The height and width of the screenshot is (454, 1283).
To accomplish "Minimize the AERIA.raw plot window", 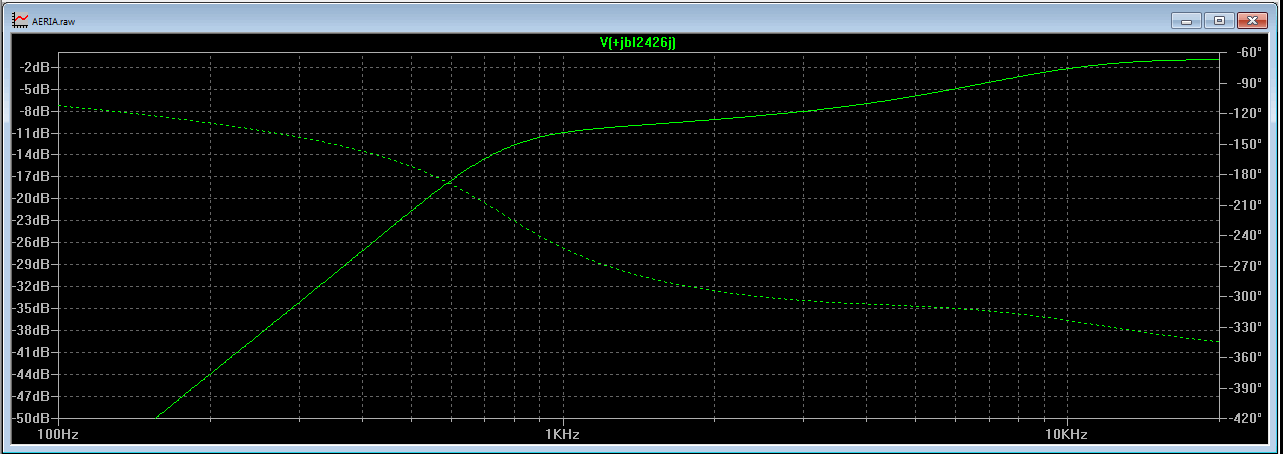I will click(1188, 20).
